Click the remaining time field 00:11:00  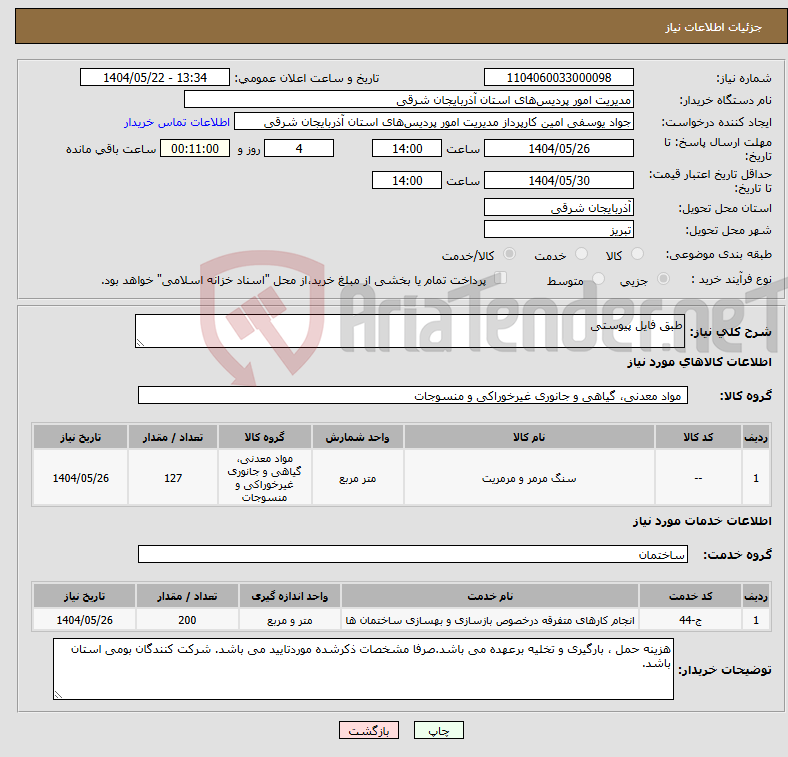195,148
